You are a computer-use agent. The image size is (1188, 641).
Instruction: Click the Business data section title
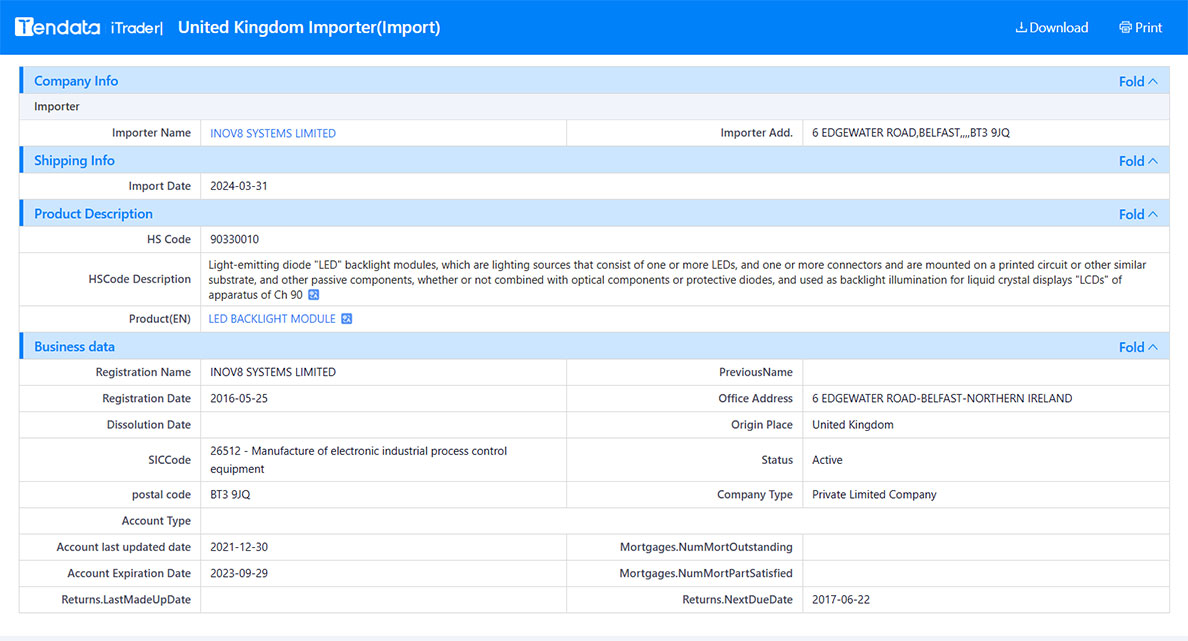[74, 346]
